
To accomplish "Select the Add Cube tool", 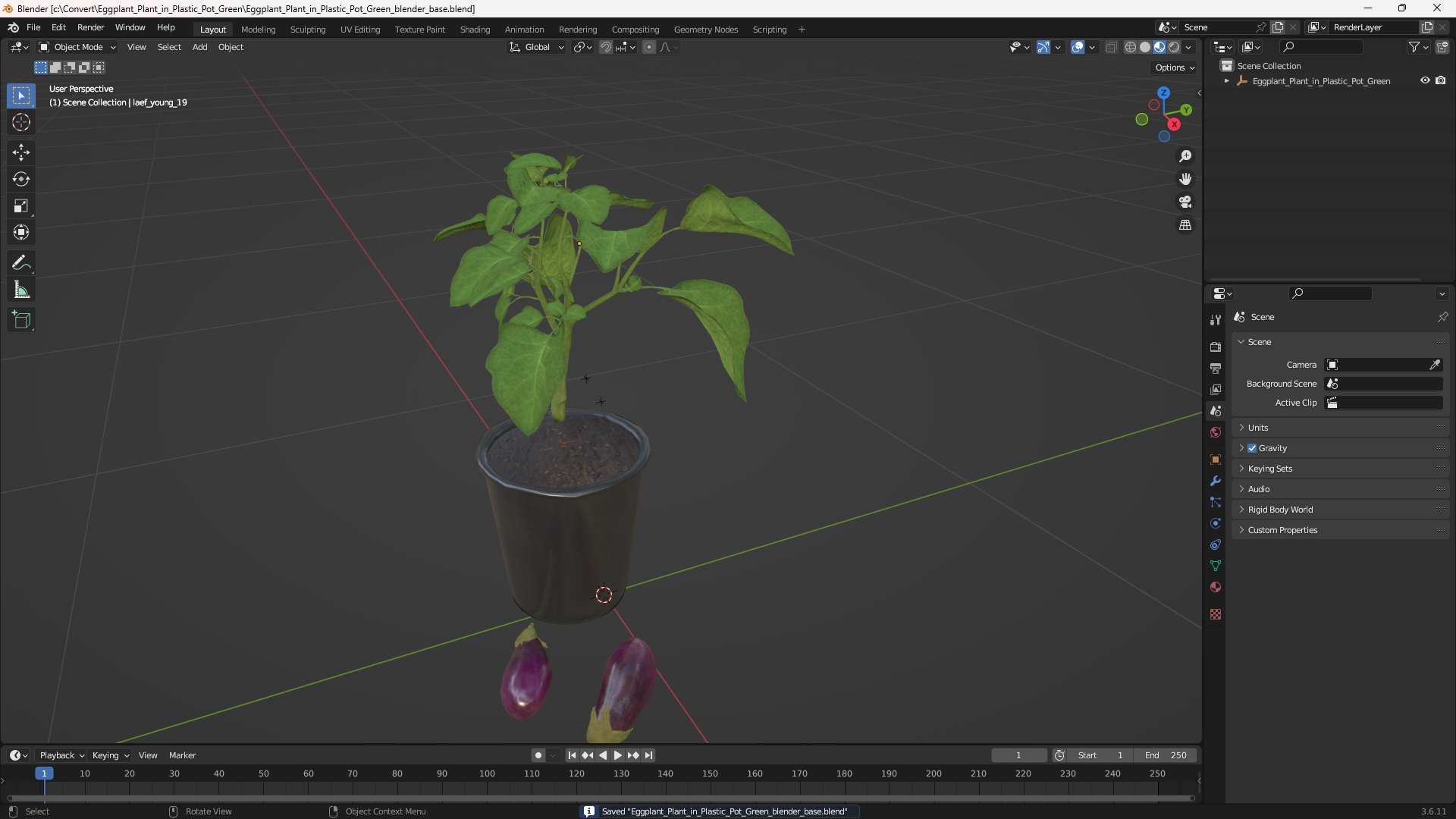I will coord(21,320).
